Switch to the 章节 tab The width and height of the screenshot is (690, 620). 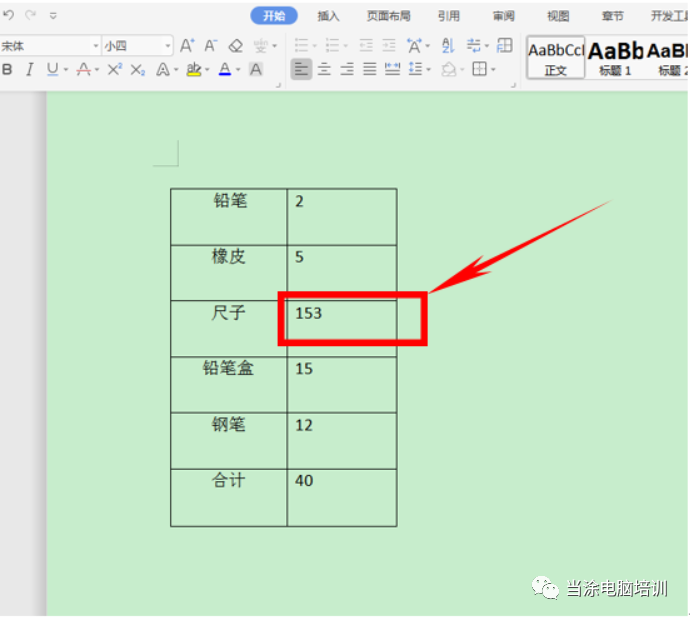(613, 16)
